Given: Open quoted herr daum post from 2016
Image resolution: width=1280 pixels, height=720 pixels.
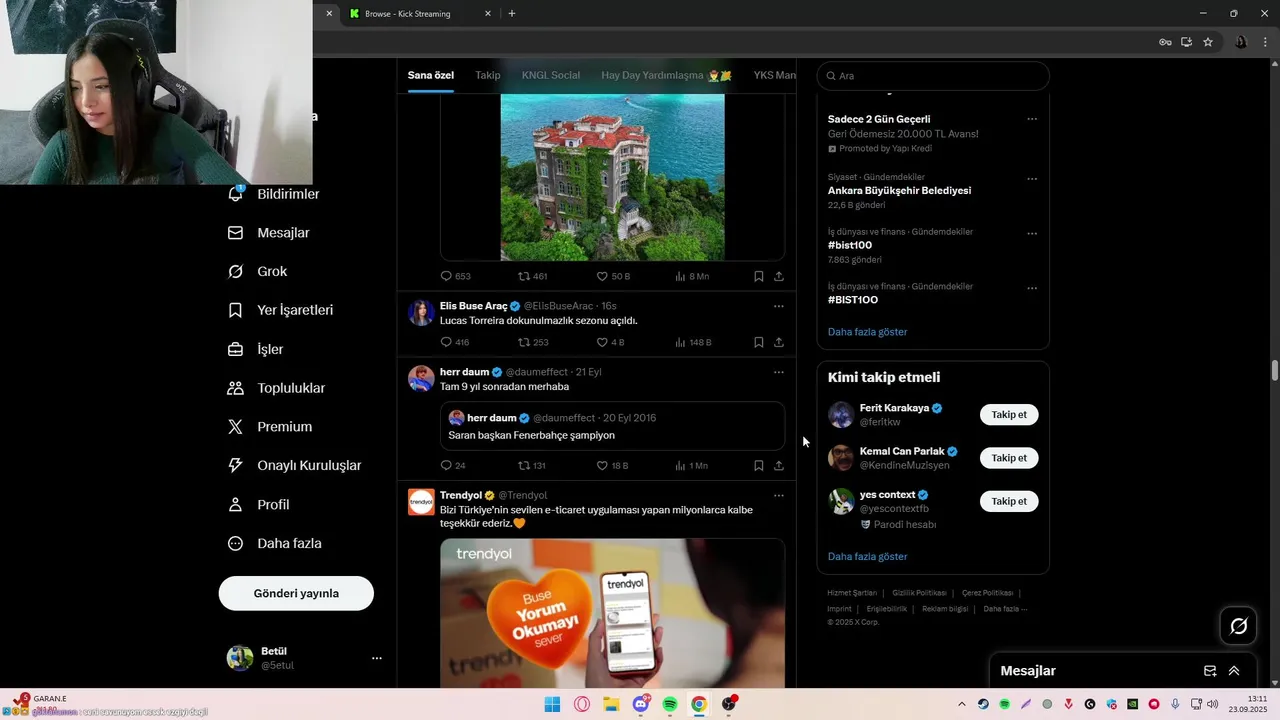Looking at the screenshot, I should tap(612, 426).
